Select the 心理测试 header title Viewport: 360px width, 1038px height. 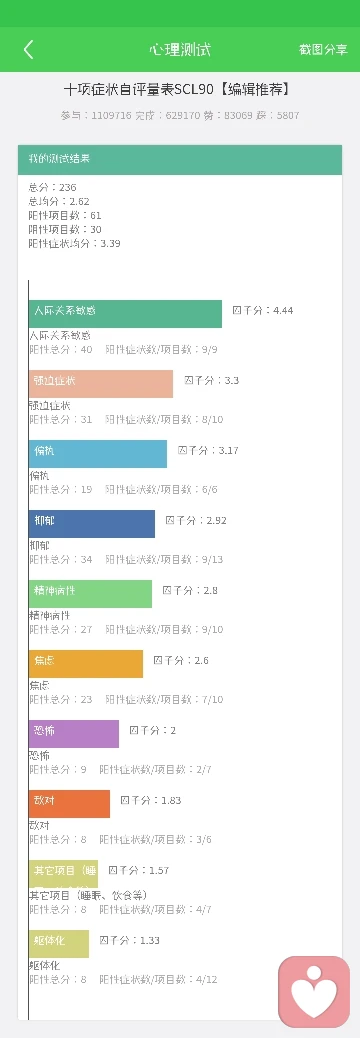[x=180, y=50]
